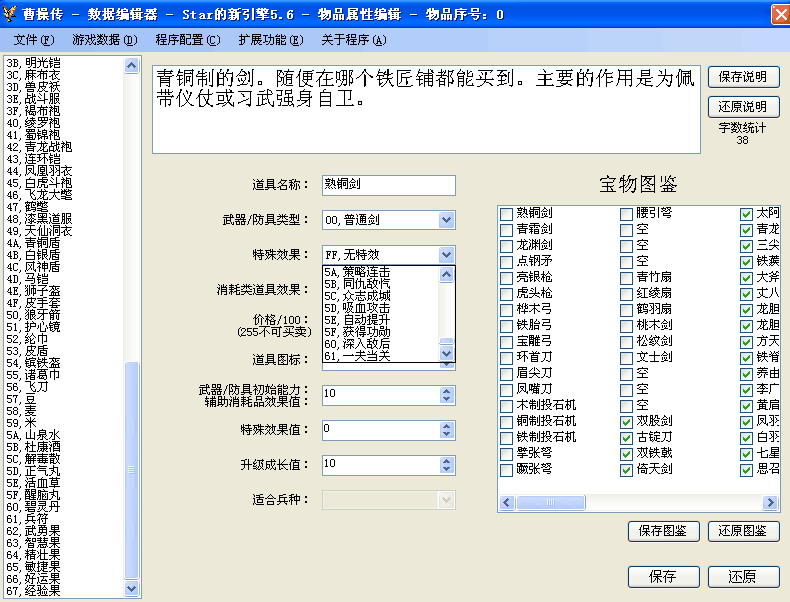Collapse the 特殊效果 dropdown arrow
790x602 pixels.
tap(446, 255)
